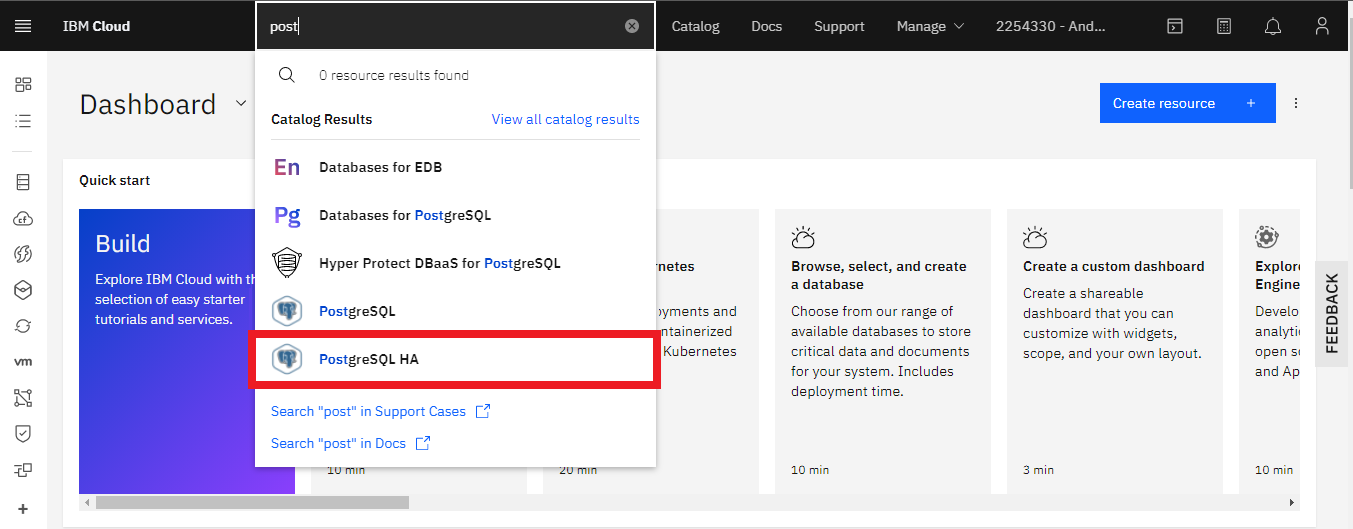
Task: Click the elephant icon beside PostgreSQL HA
Action: 287,359
